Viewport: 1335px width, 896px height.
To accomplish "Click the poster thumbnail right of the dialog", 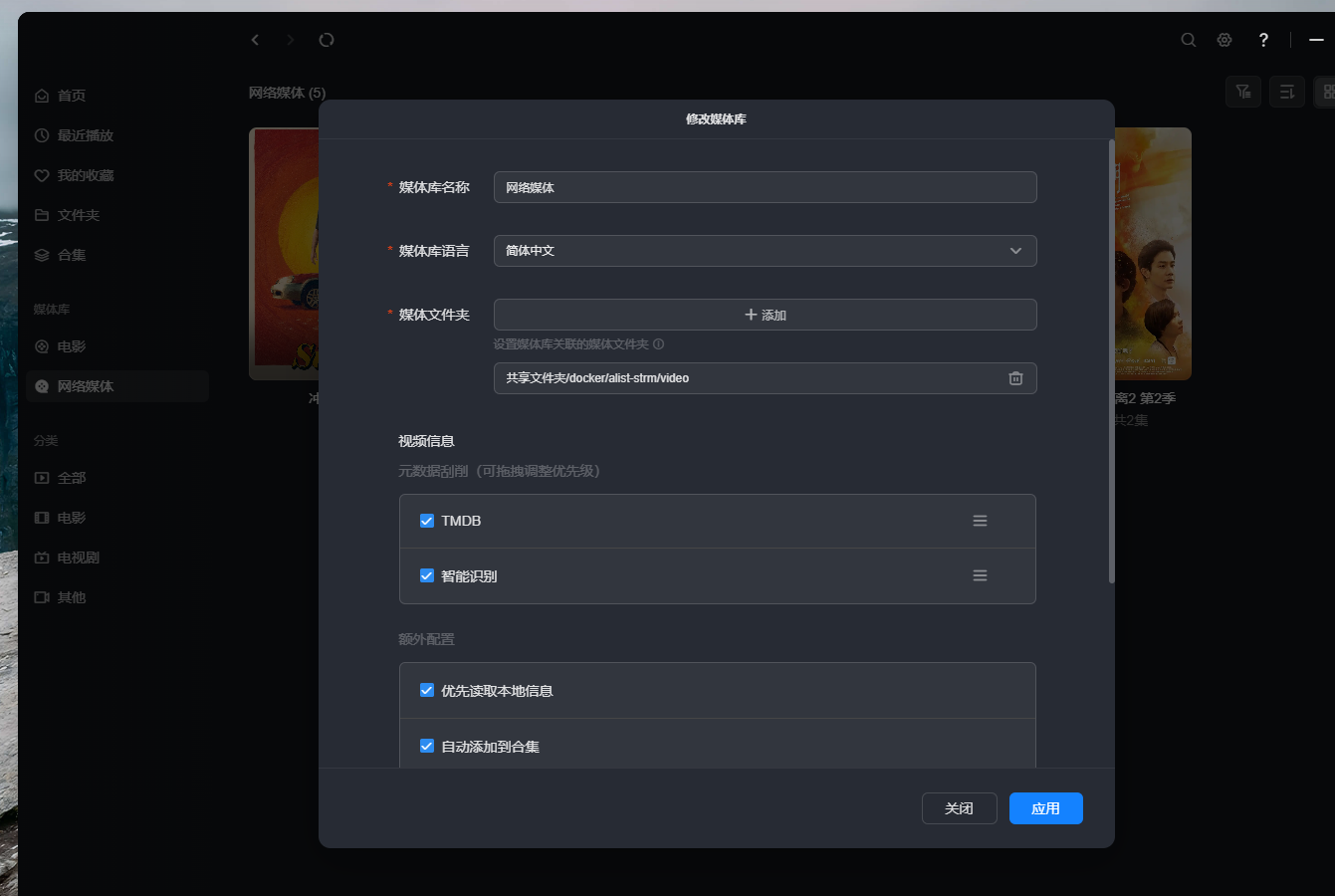I will tap(1153, 253).
